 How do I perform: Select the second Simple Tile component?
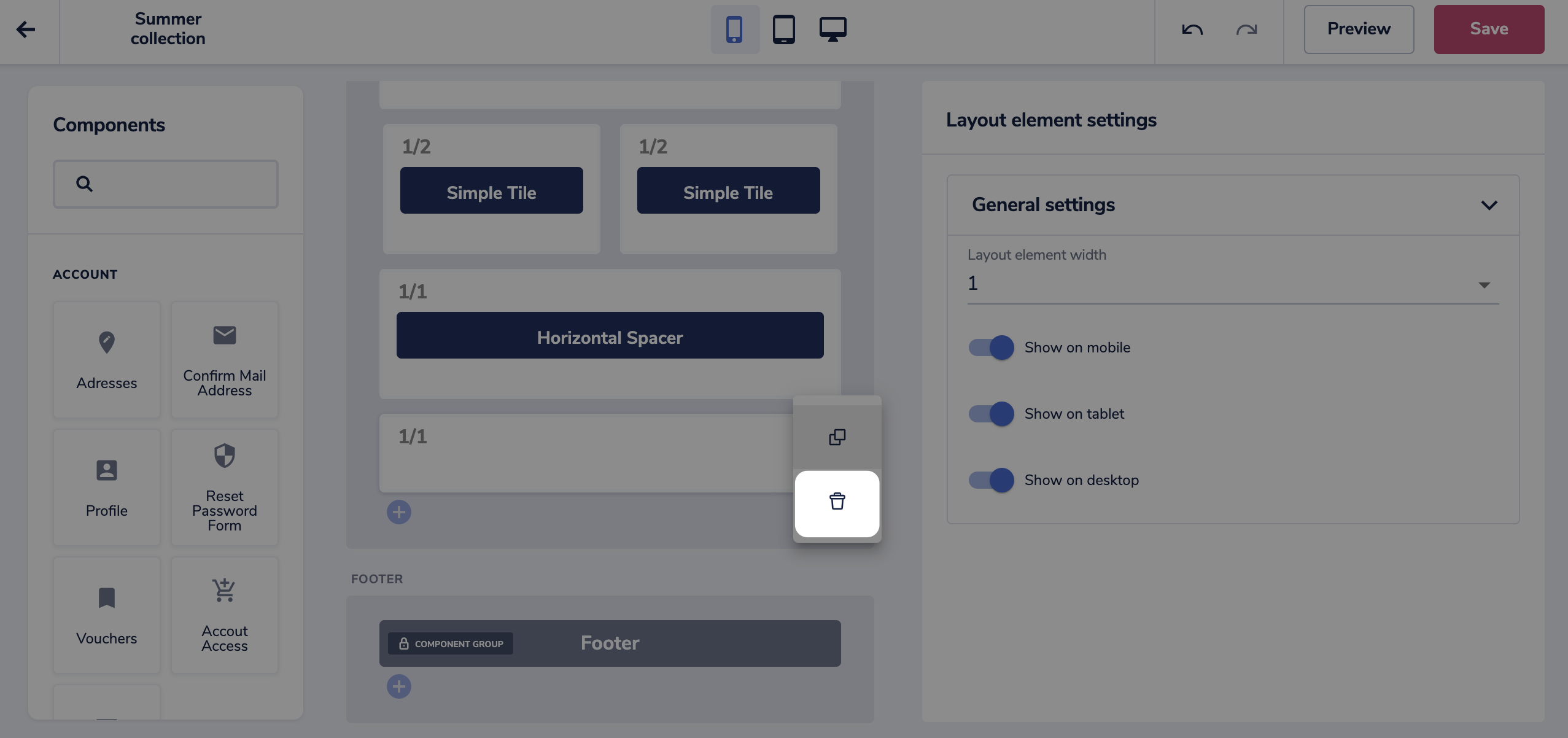click(x=729, y=190)
